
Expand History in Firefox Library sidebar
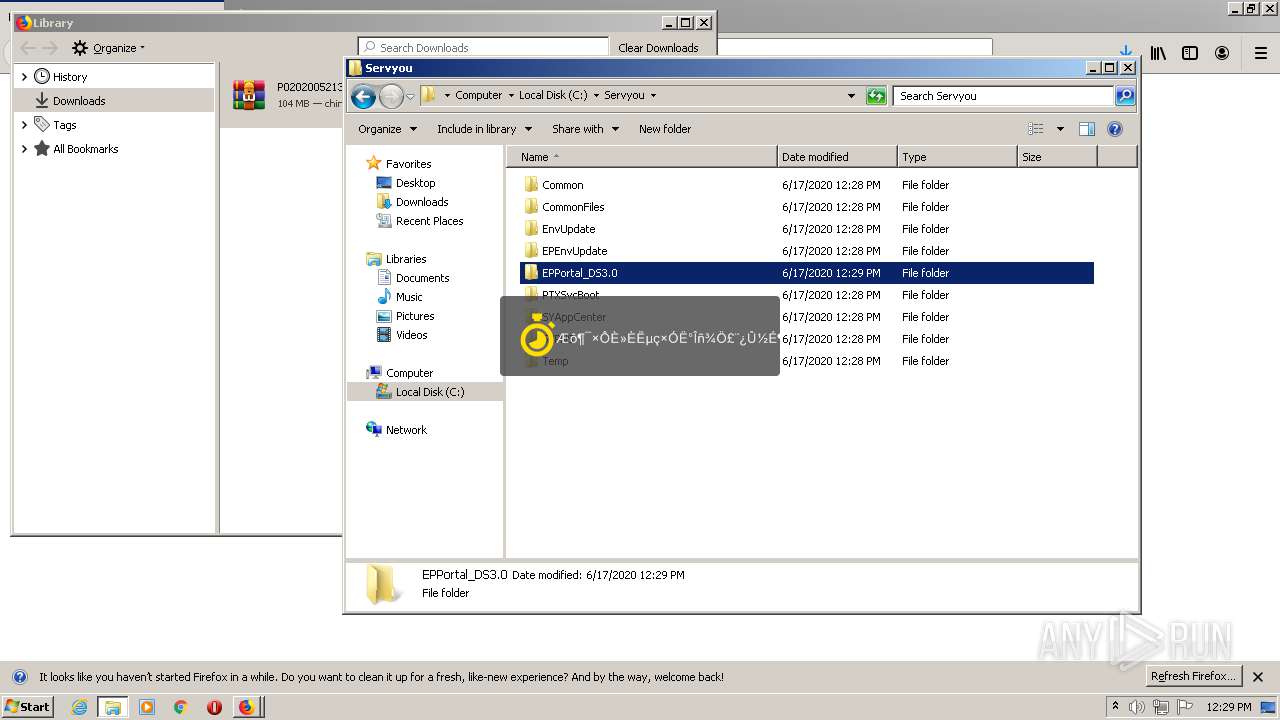coord(24,77)
